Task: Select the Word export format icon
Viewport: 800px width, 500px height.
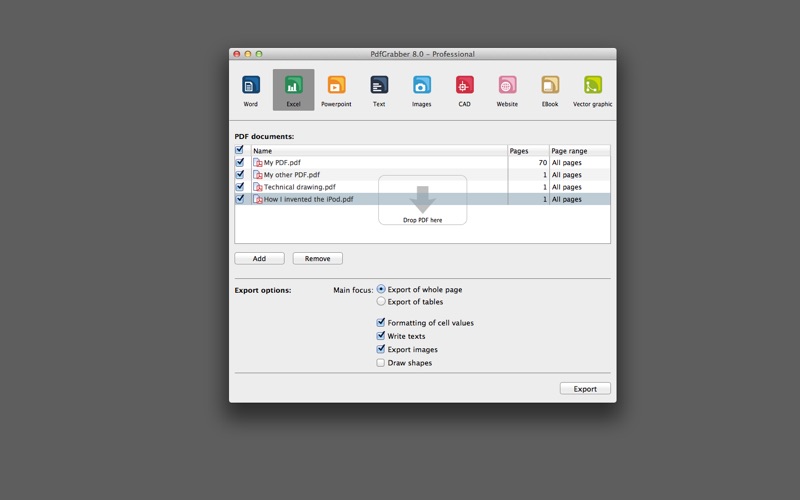Action: coord(251,85)
